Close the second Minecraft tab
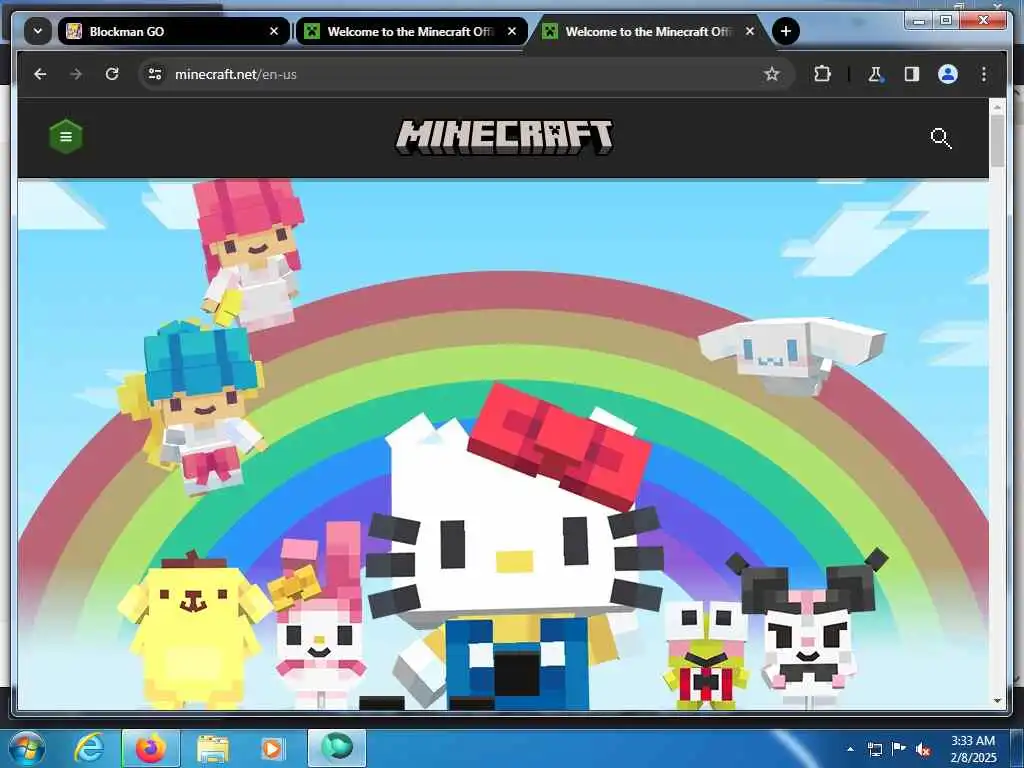 [x=512, y=31]
